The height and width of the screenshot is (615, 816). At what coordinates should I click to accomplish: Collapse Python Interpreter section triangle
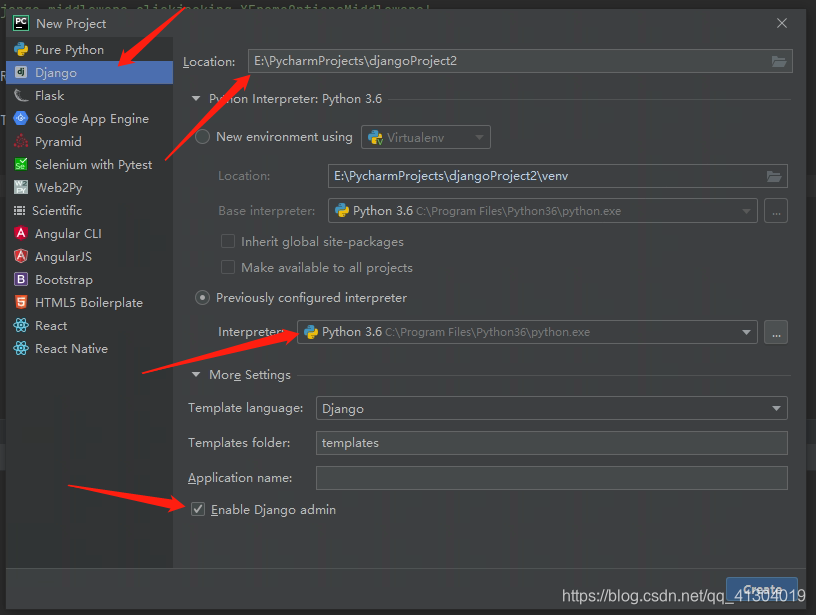point(196,98)
